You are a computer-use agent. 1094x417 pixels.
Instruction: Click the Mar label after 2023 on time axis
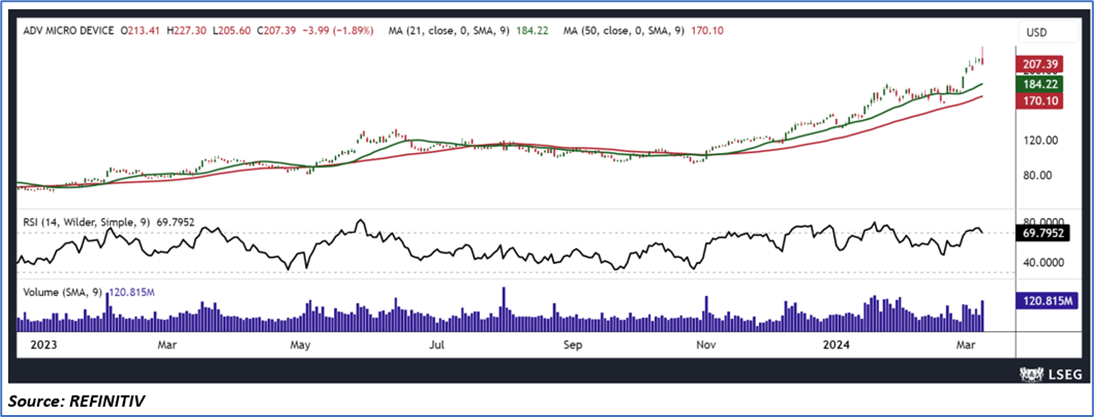click(x=167, y=344)
